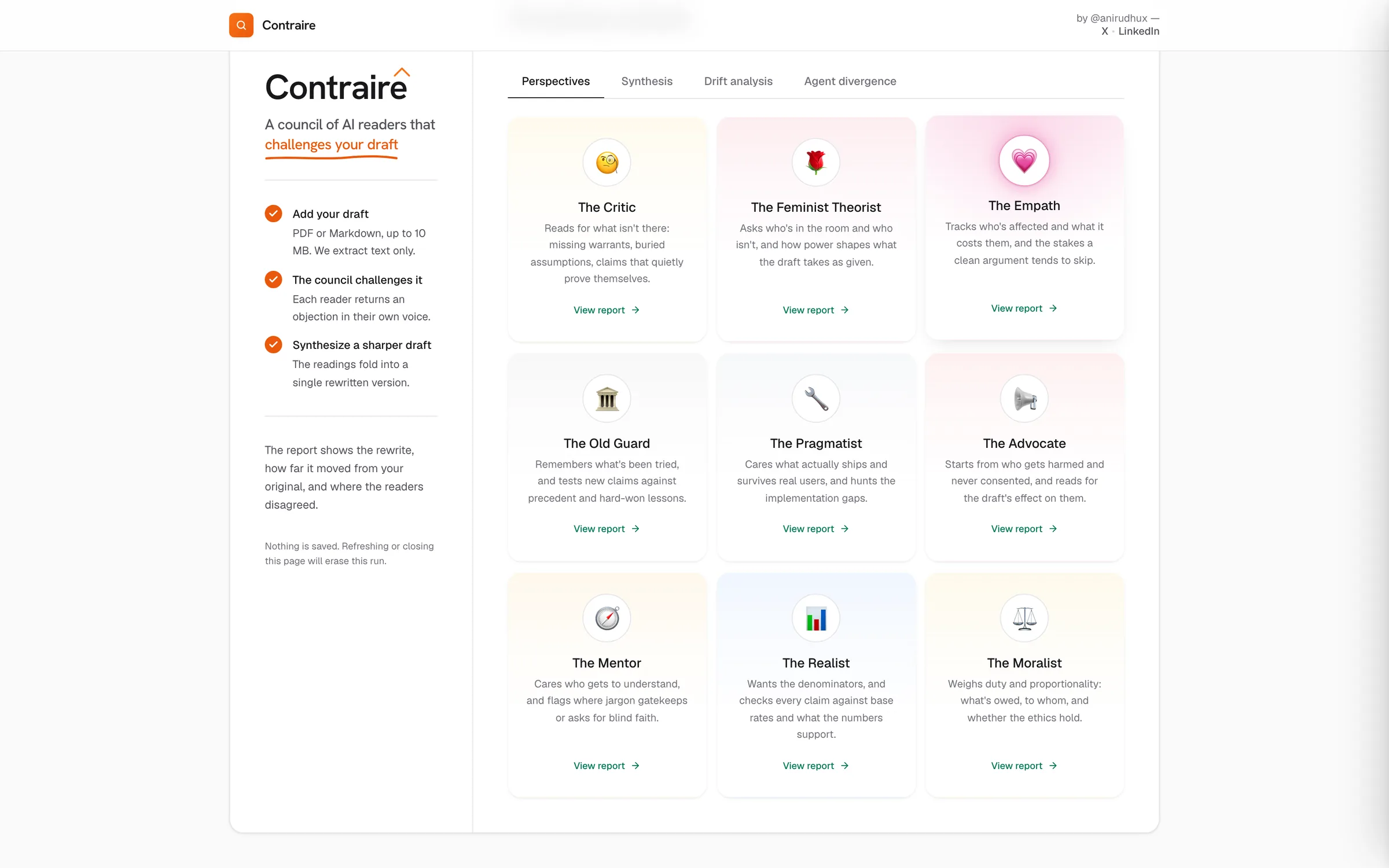Click The Old Guard card title
The width and height of the screenshot is (1389, 868).
pyautogui.click(x=607, y=443)
